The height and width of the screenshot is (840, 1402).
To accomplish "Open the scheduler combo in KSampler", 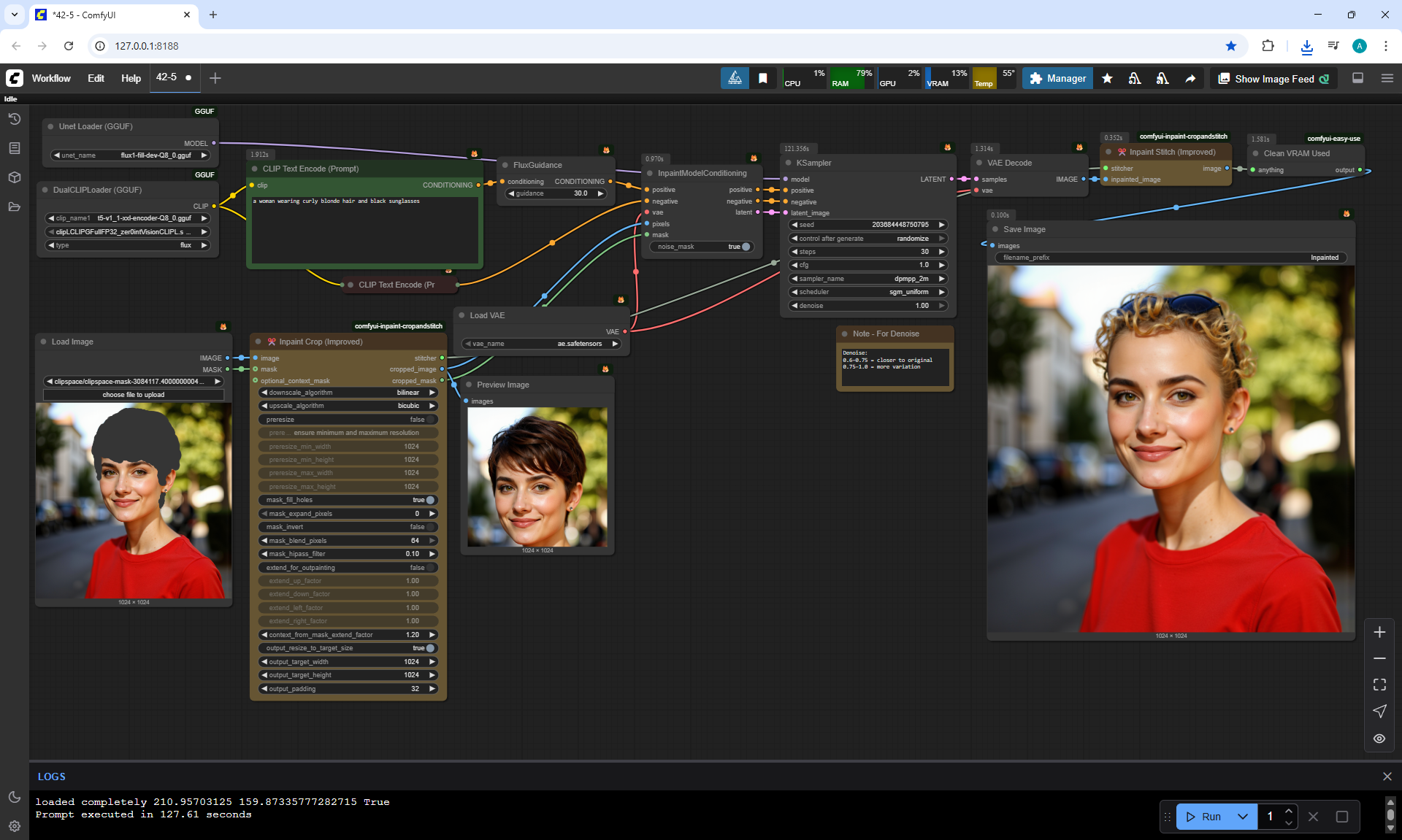I will [x=867, y=292].
